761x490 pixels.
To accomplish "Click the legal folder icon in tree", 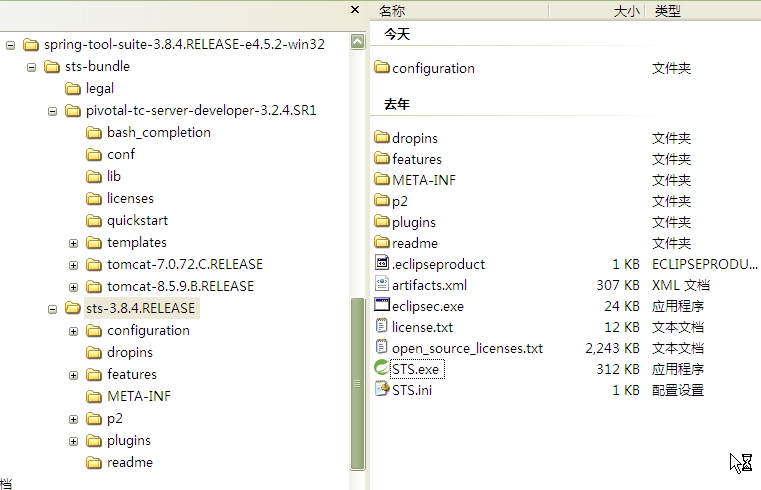I will point(73,89).
